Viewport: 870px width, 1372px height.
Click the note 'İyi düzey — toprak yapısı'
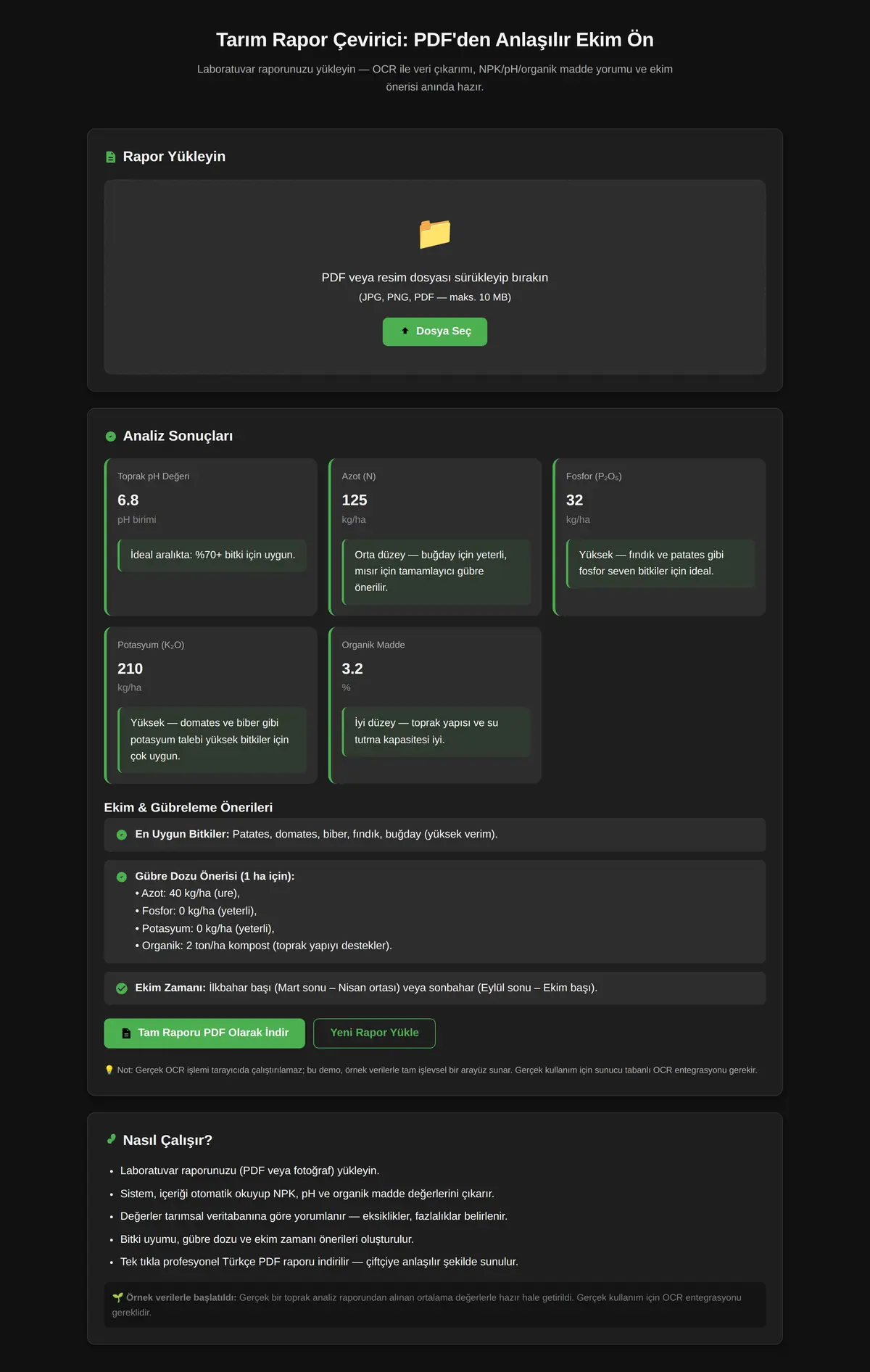click(x=436, y=732)
